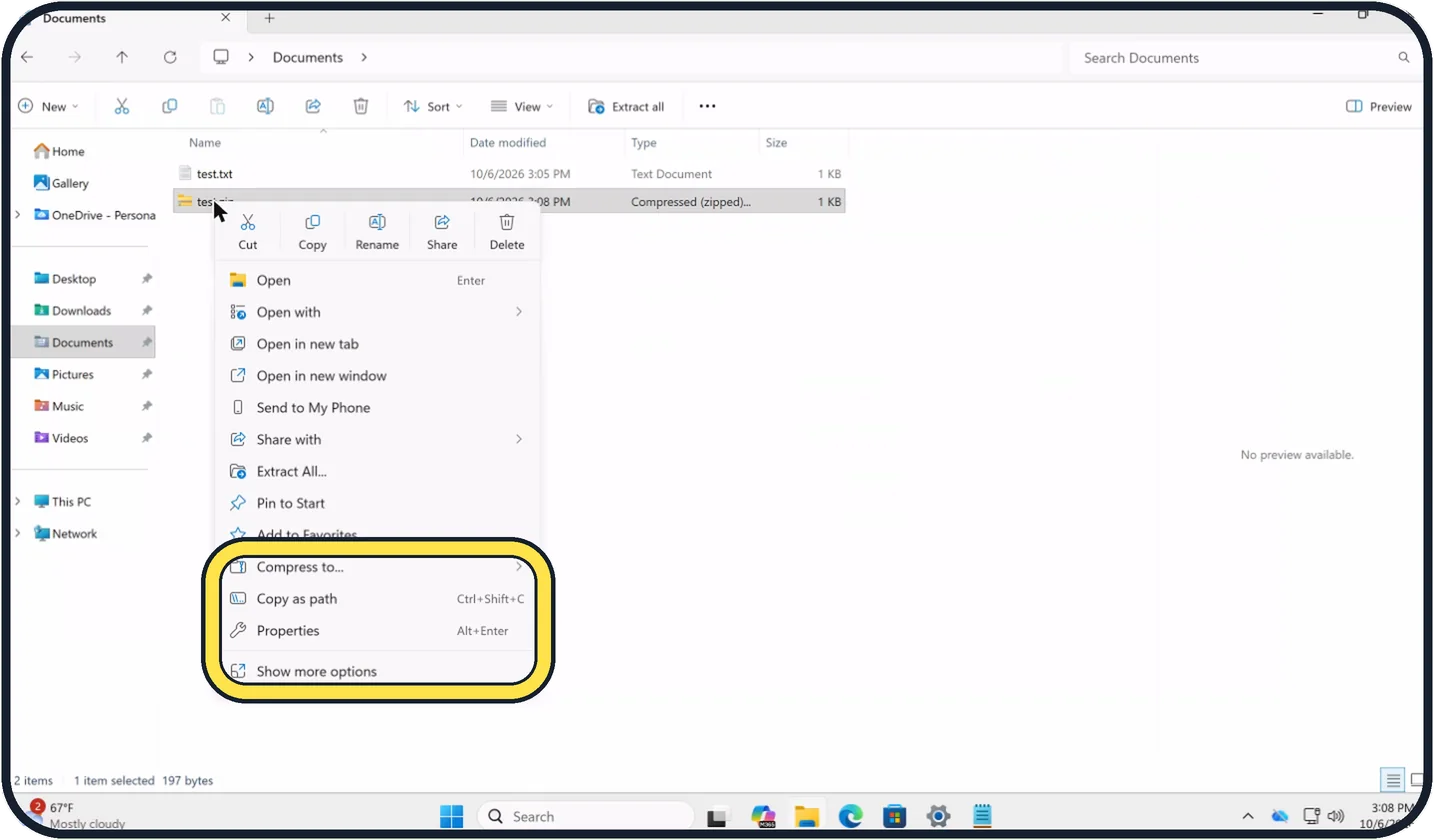Screen dimensions: 1434x840
Task: Expand the Open with submenu
Action: [519, 312]
